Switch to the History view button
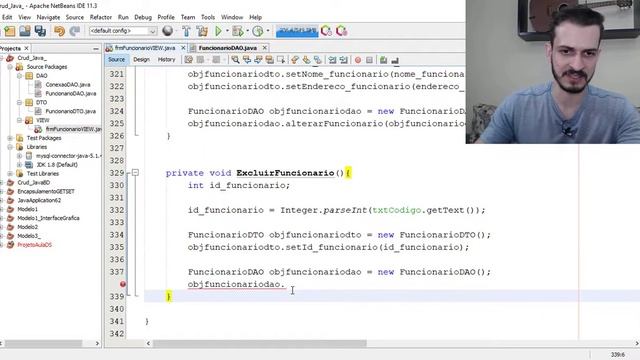Image resolution: width=640 pixels, height=360 pixels. tap(166, 60)
